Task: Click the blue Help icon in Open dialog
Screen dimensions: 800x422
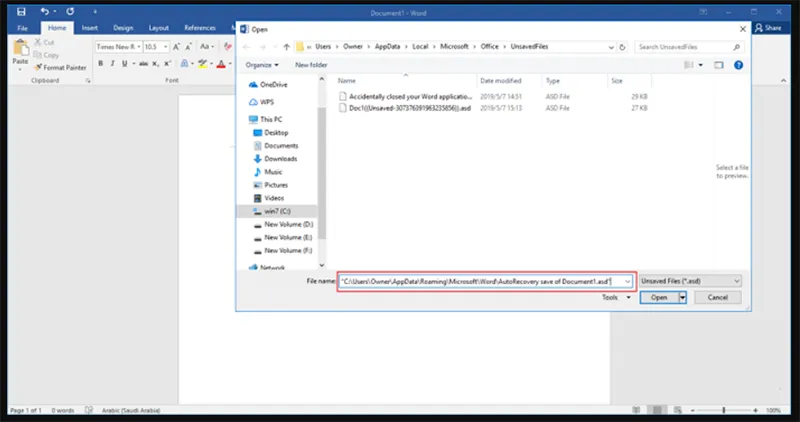Action: tap(738, 65)
